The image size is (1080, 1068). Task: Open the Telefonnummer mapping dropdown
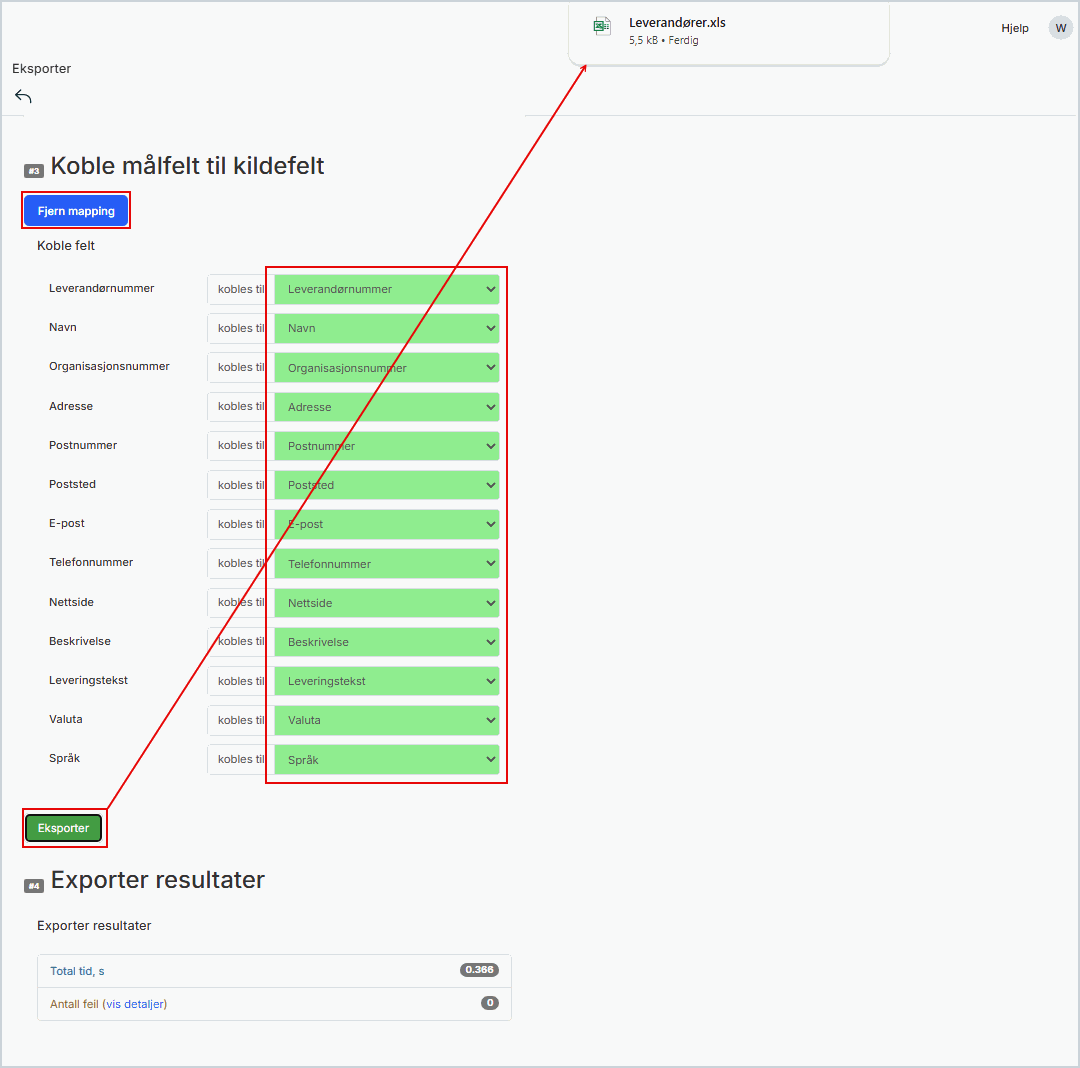[386, 564]
